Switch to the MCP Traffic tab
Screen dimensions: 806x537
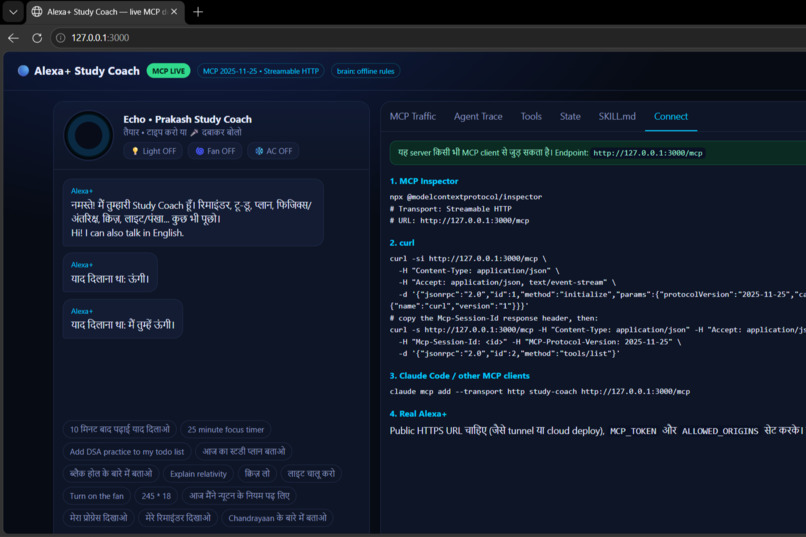tap(413, 117)
